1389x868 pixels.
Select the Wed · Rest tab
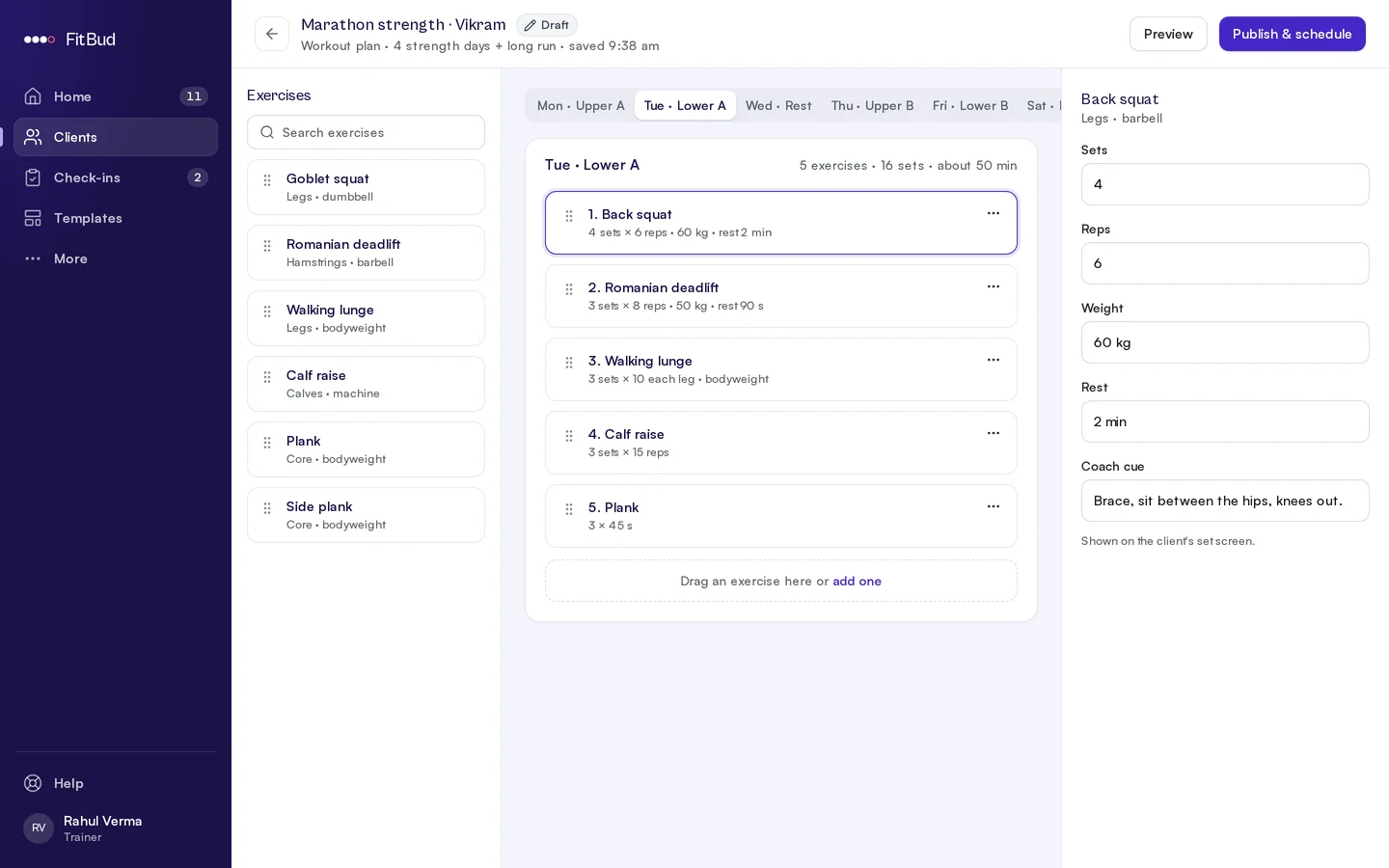pos(778,106)
